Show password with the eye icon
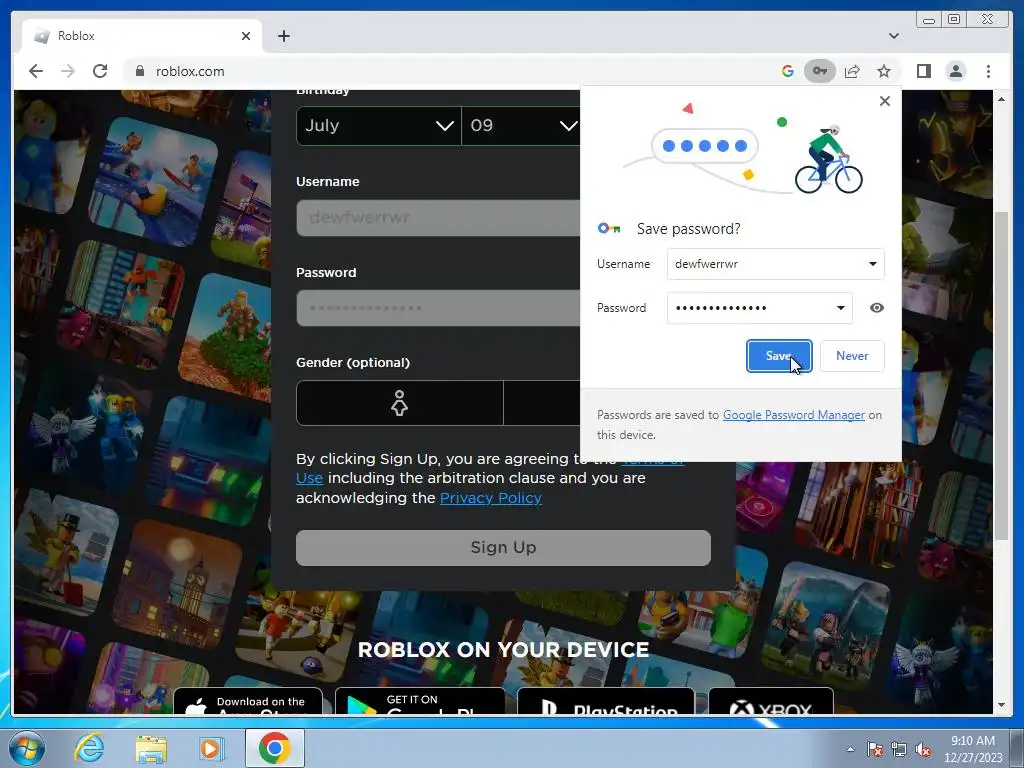This screenshot has width=1024, height=768. coord(876,308)
